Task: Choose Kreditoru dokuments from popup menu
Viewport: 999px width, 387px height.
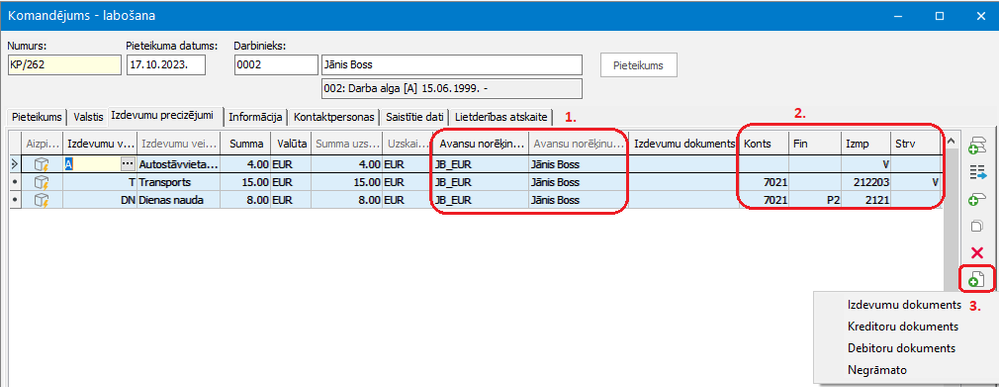Action: (x=903, y=326)
